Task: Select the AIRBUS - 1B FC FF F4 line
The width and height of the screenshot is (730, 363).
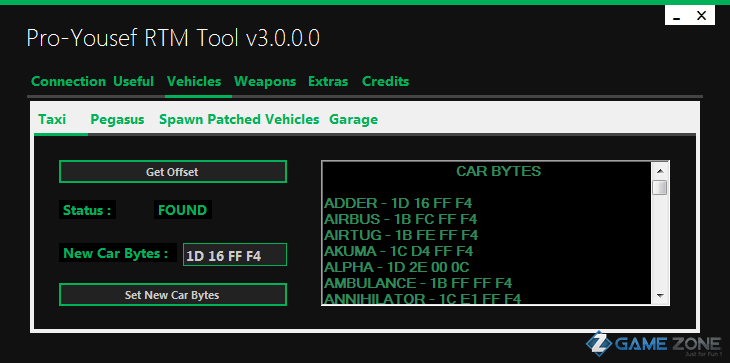Action: 400,219
